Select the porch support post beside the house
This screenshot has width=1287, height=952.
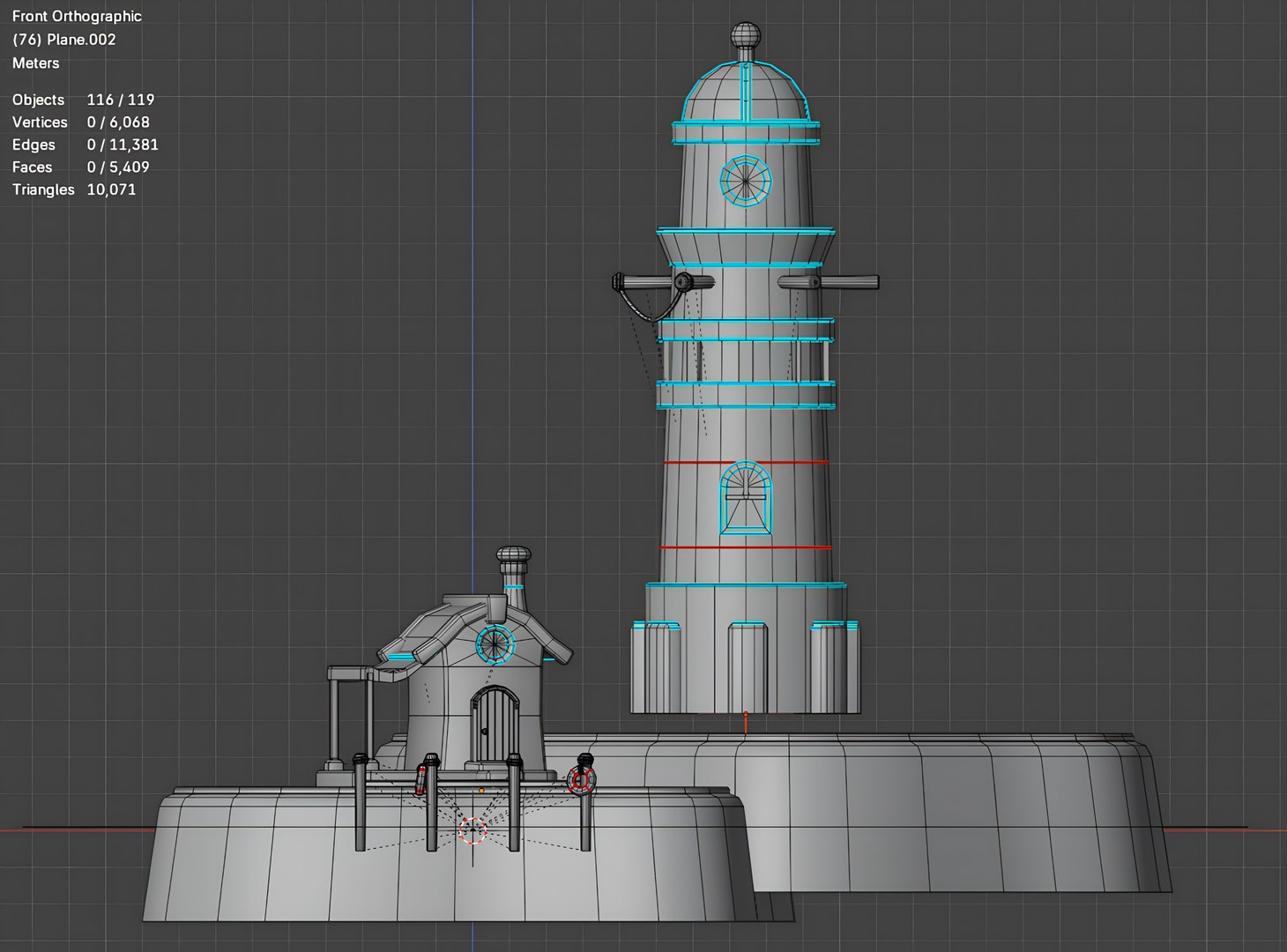coord(335,718)
